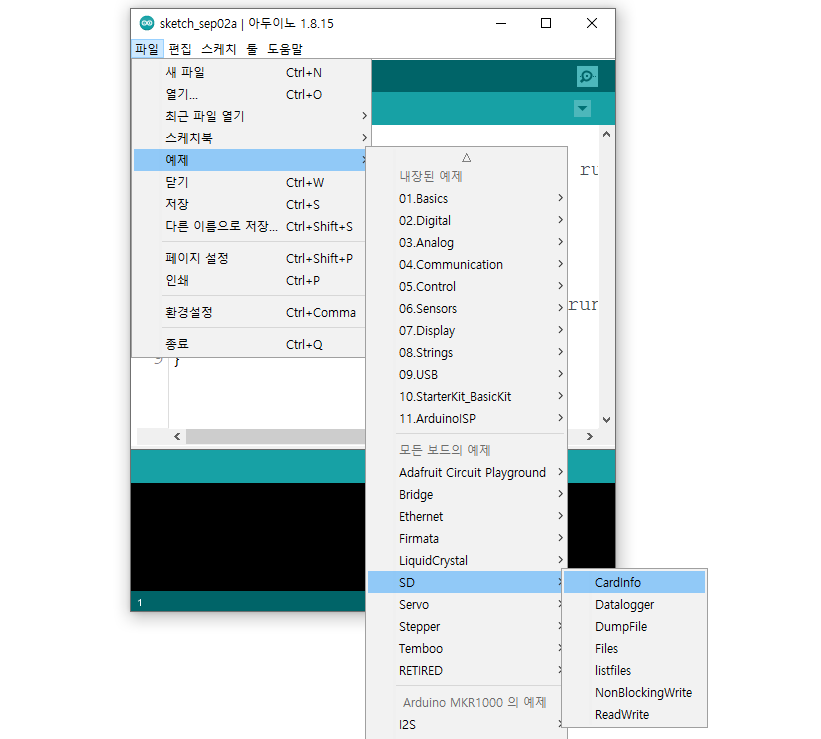
Task: Open RETIRED examples submenu
Action: tap(465, 670)
